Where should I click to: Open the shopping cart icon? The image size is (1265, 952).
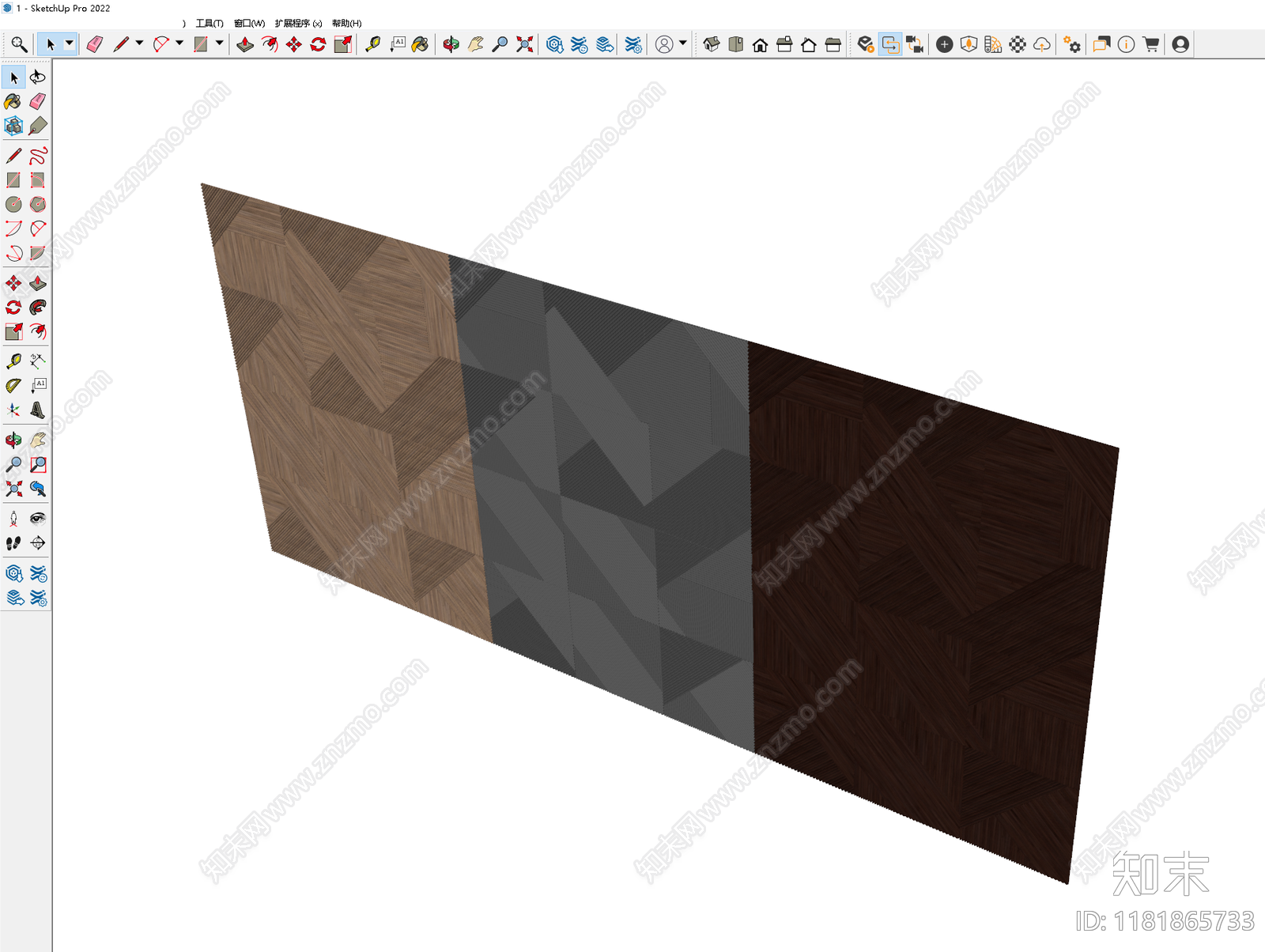pos(1151,44)
